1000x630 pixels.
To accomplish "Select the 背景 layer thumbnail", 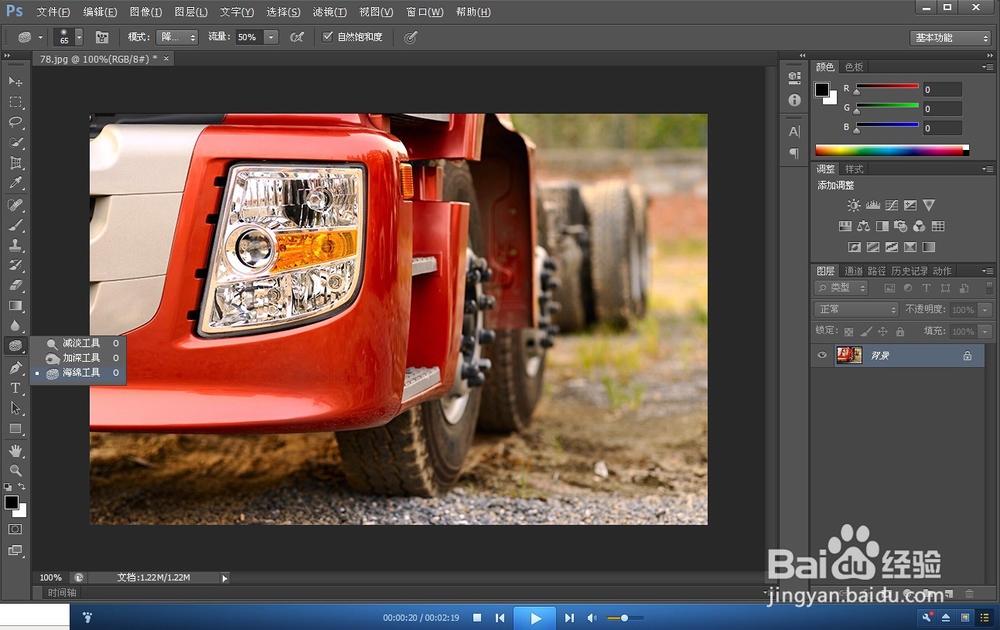I will tap(849, 355).
